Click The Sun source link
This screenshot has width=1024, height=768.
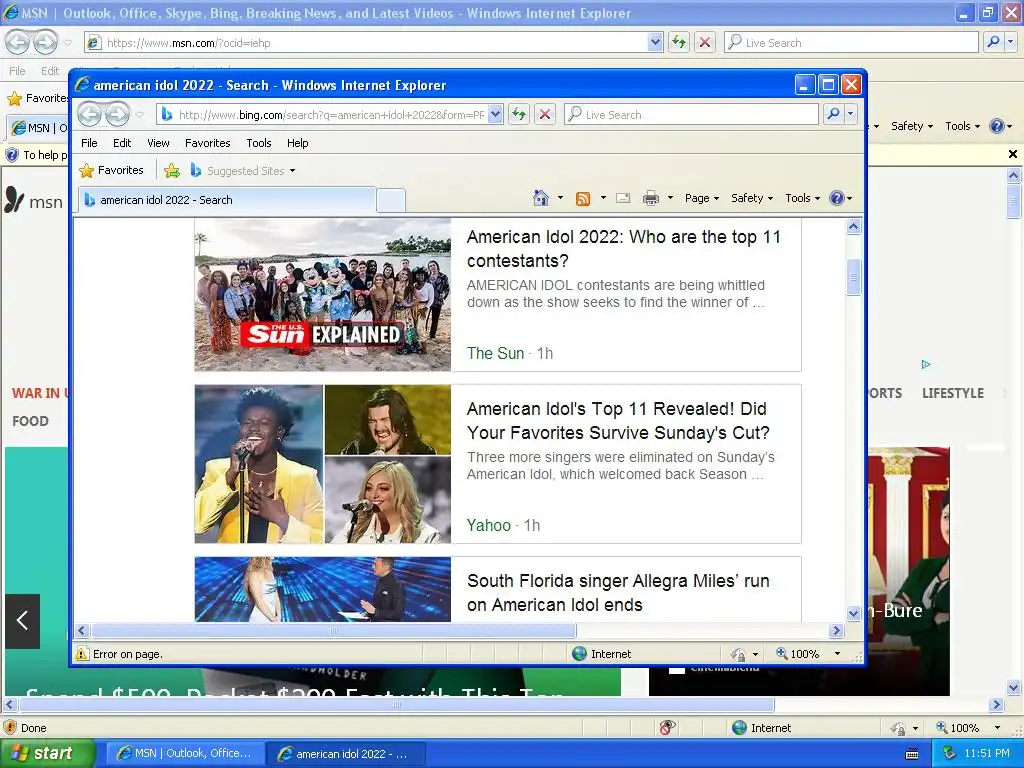[x=496, y=353]
